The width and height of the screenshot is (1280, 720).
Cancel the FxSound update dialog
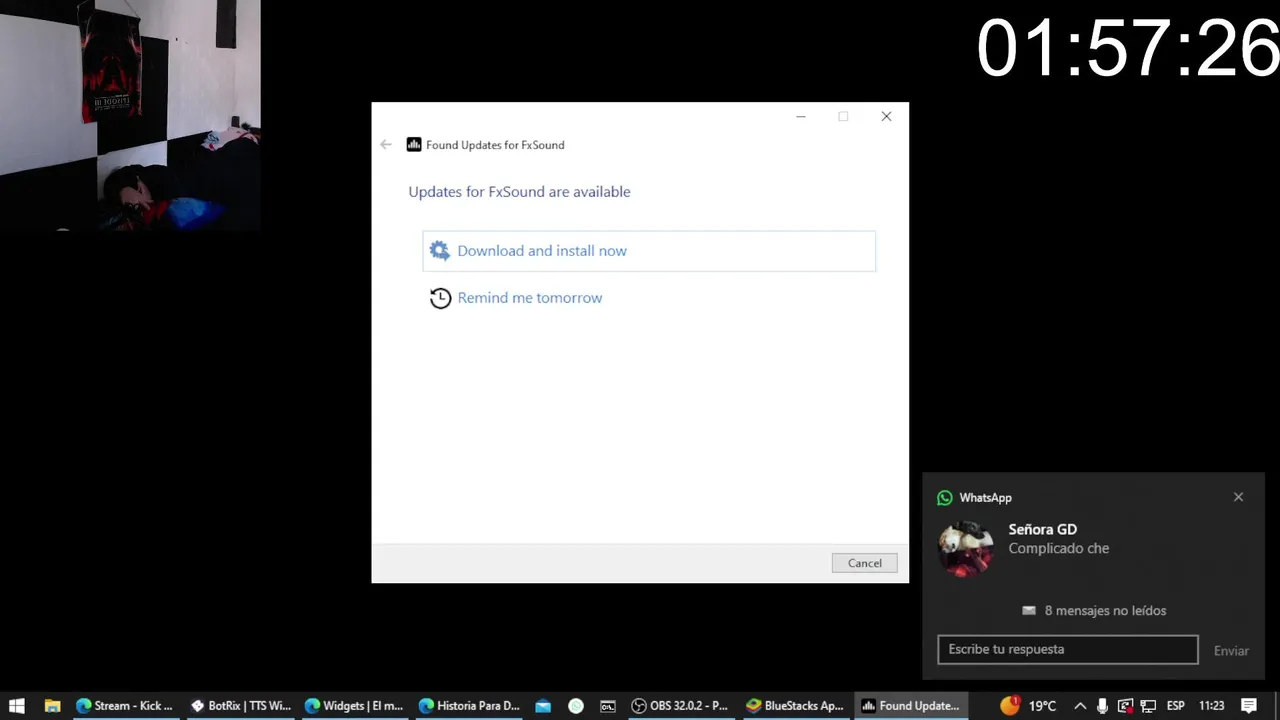[864, 563]
